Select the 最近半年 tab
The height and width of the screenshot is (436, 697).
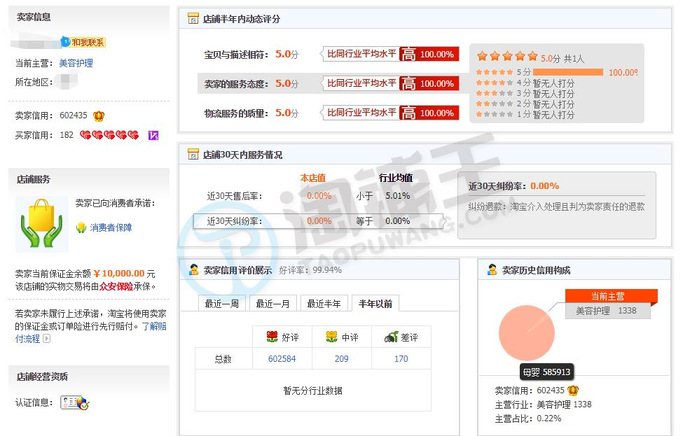(323, 304)
